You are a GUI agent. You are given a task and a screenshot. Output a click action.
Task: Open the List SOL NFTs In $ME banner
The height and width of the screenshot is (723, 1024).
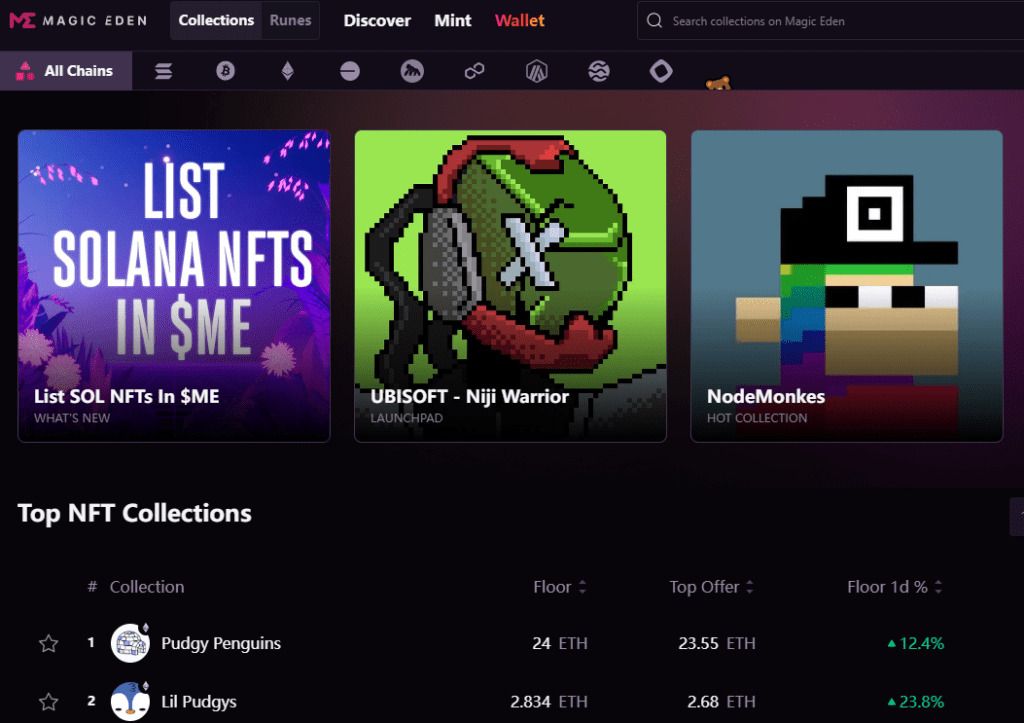[174, 286]
